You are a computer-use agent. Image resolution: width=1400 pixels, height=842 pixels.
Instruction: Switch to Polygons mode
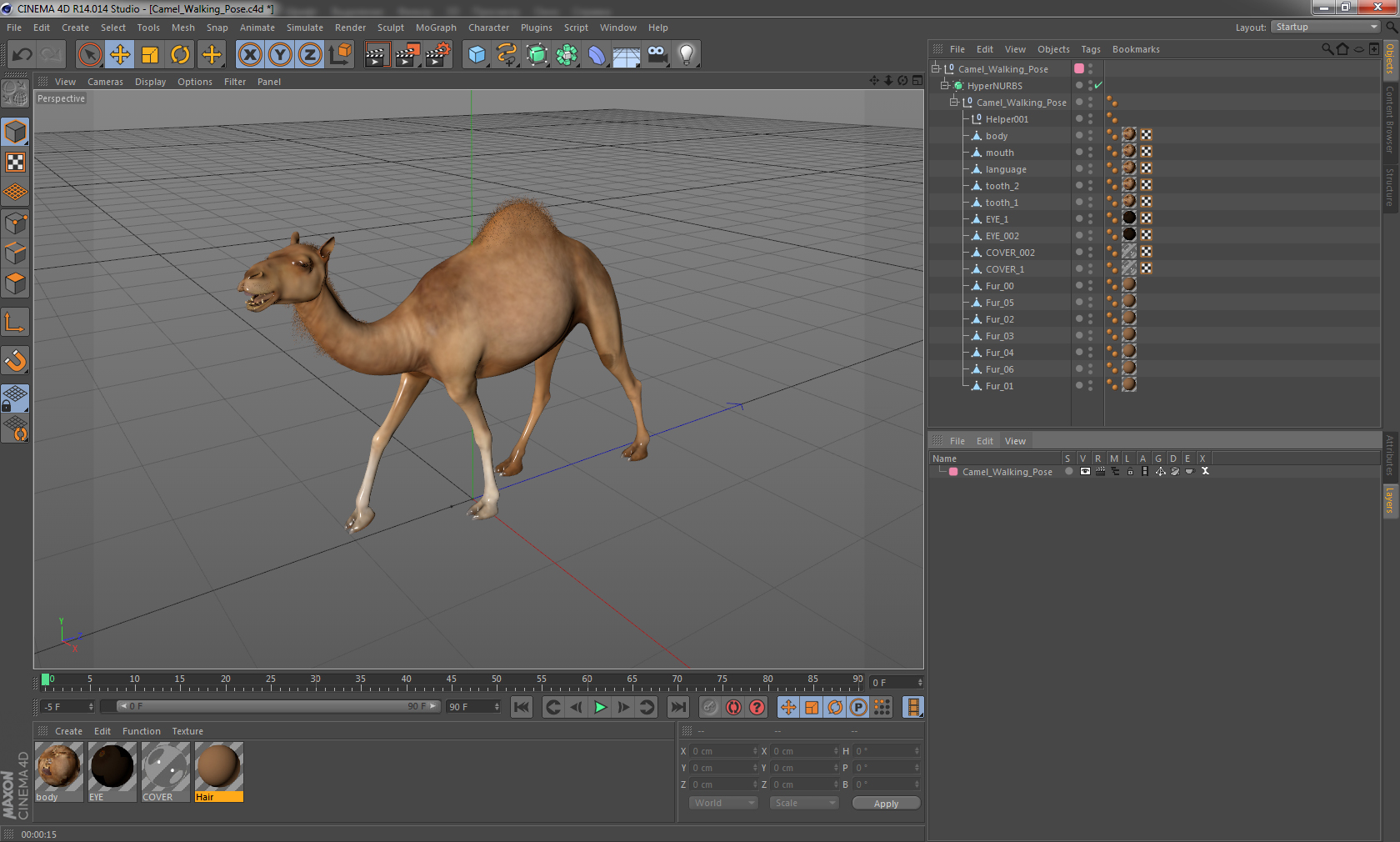tap(16, 283)
